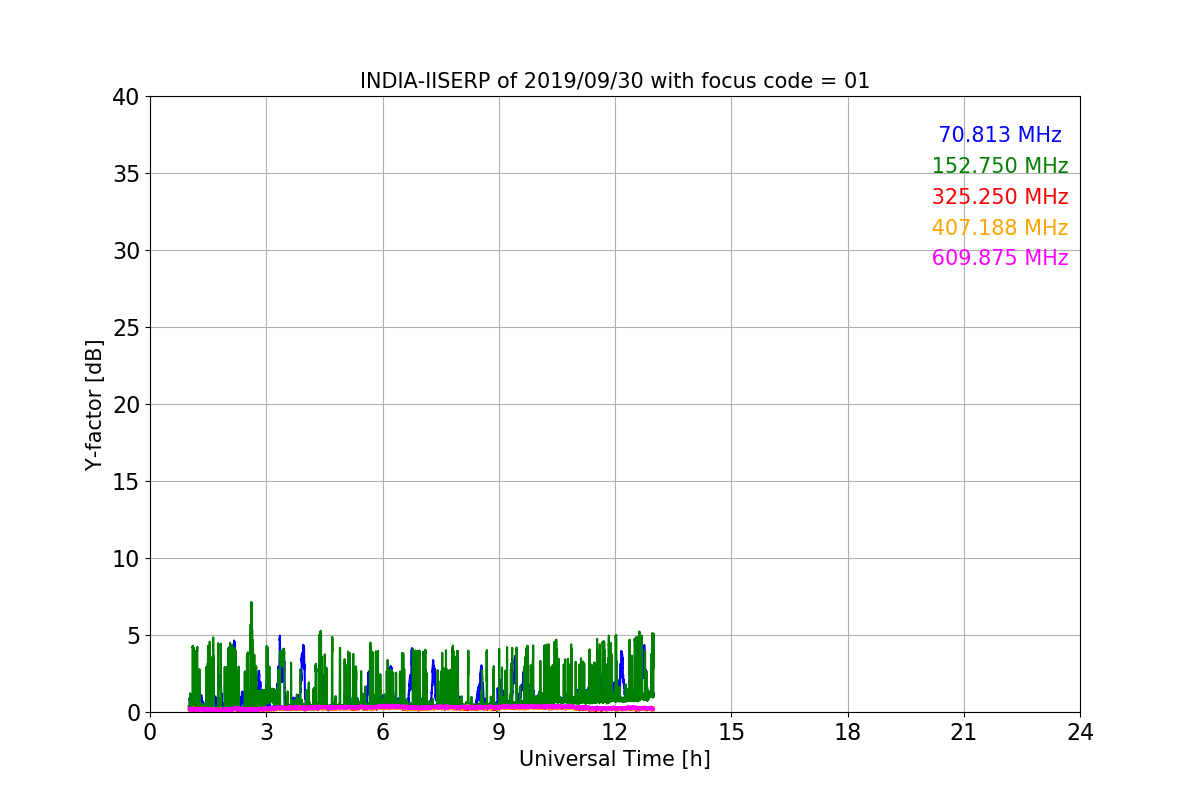Select the 70.813 MHz legend label
This screenshot has width=1200, height=800.
point(1000,135)
